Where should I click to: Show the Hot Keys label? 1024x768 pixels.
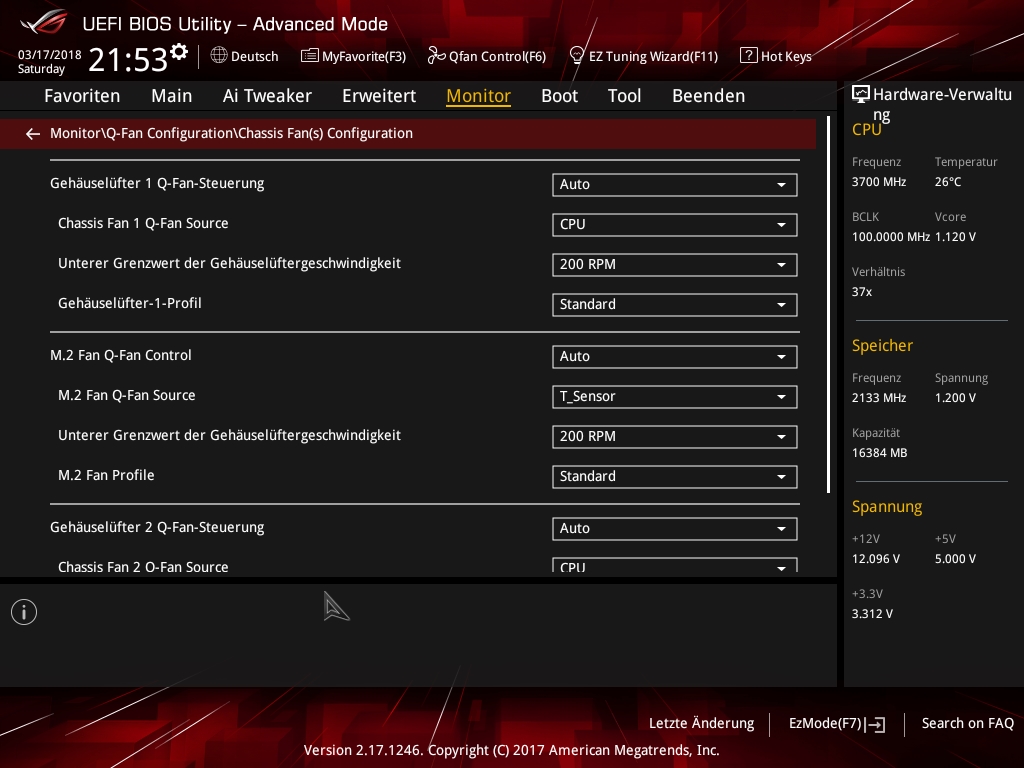(x=786, y=56)
